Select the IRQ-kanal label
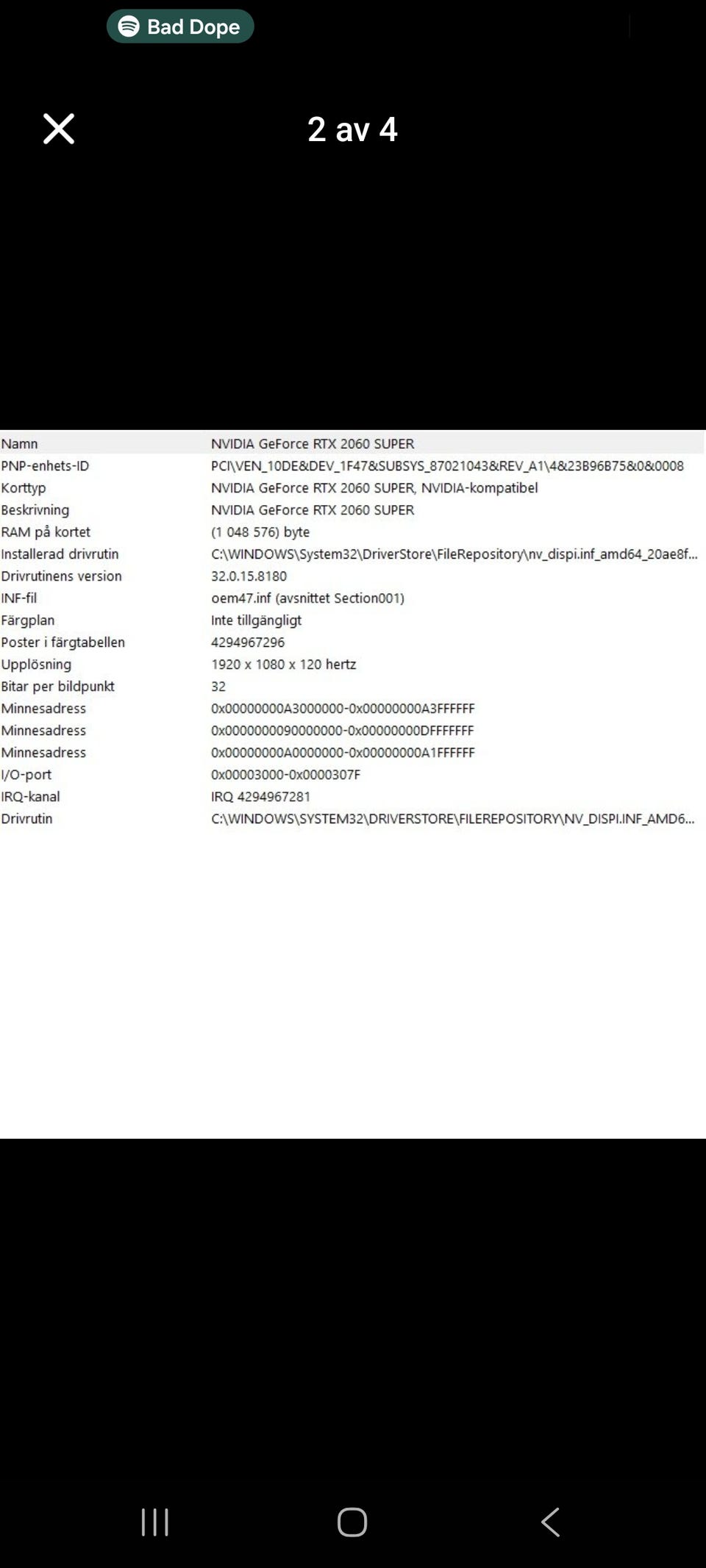Screen dimensions: 706x1568 pos(30,796)
